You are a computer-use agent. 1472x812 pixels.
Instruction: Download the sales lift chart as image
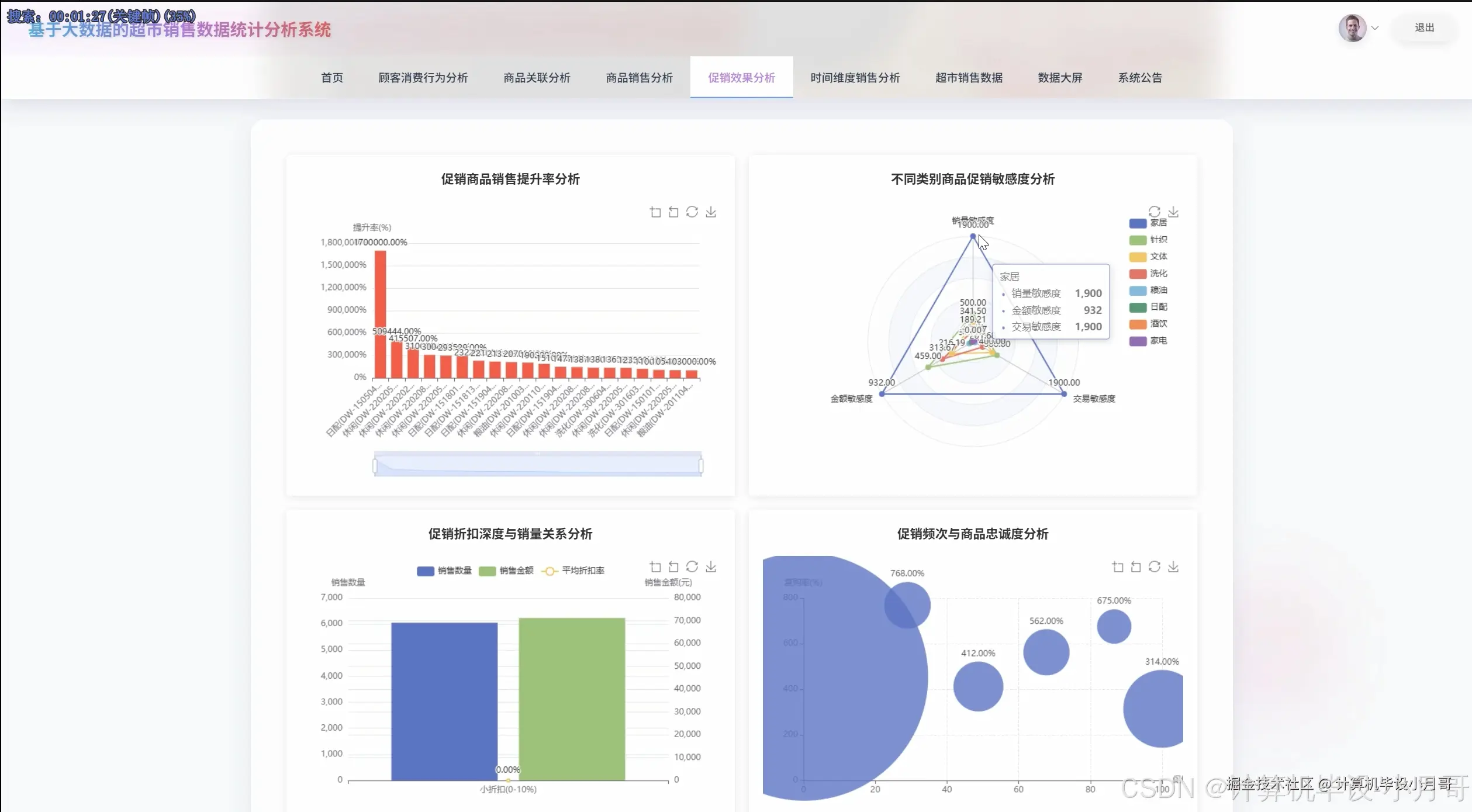[x=711, y=212]
